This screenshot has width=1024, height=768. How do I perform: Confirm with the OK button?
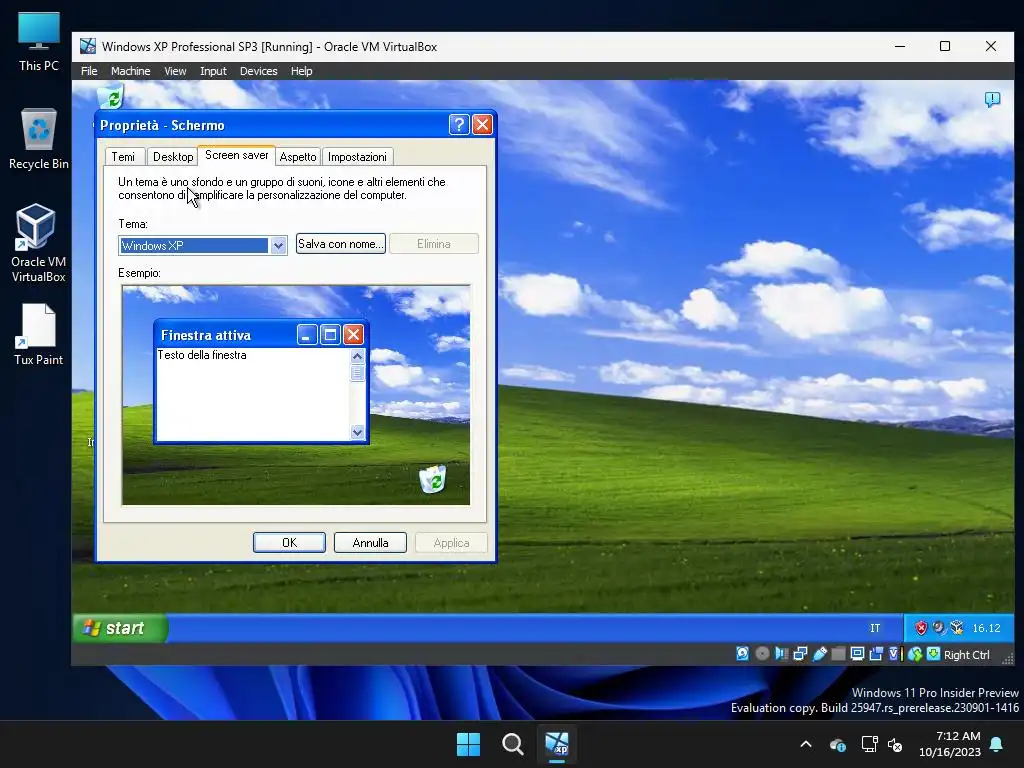(x=289, y=543)
